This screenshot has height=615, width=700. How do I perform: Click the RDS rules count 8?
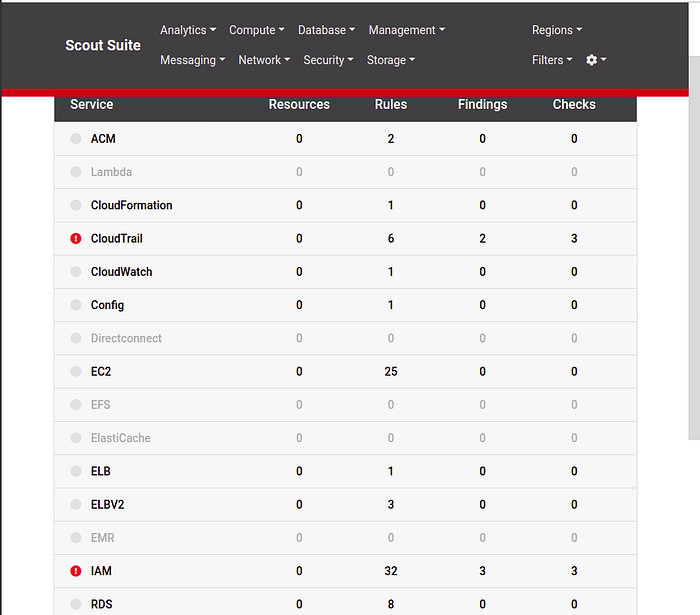tap(391, 604)
